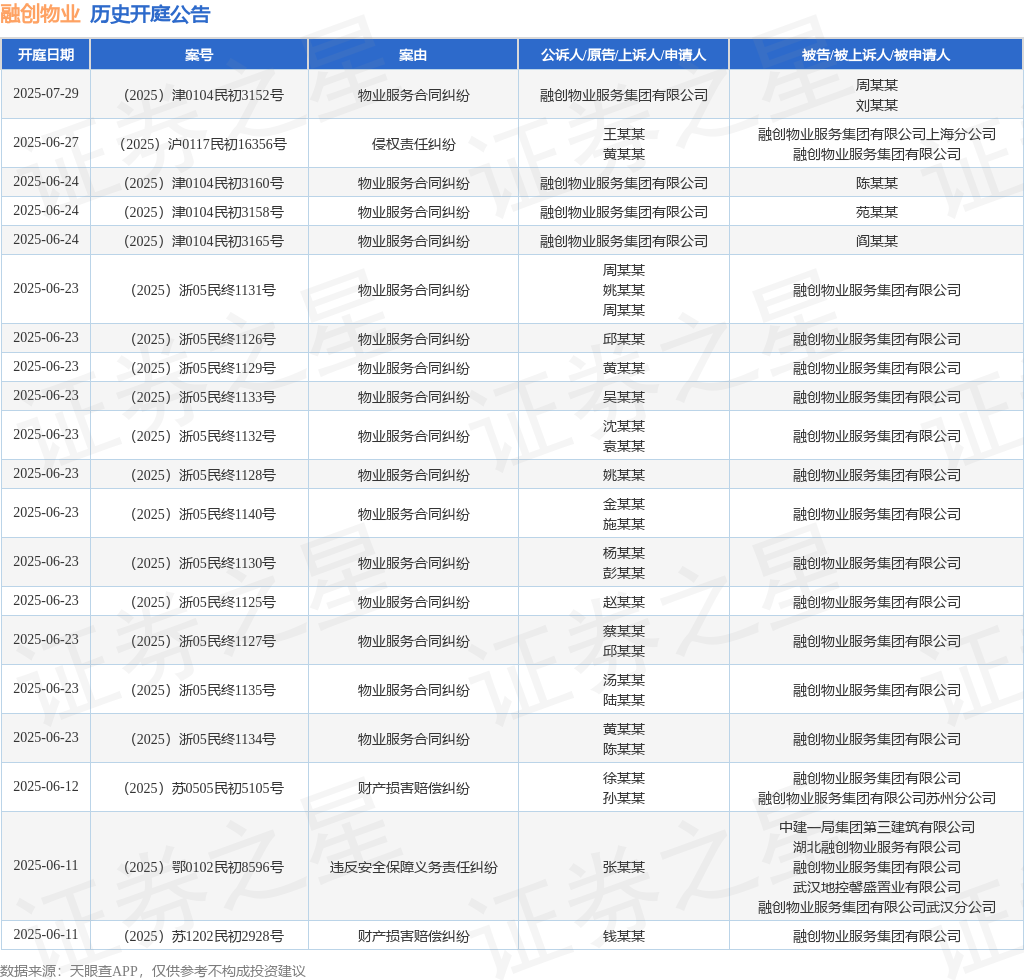Click plaintiff 袁某某

pos(624,446)
